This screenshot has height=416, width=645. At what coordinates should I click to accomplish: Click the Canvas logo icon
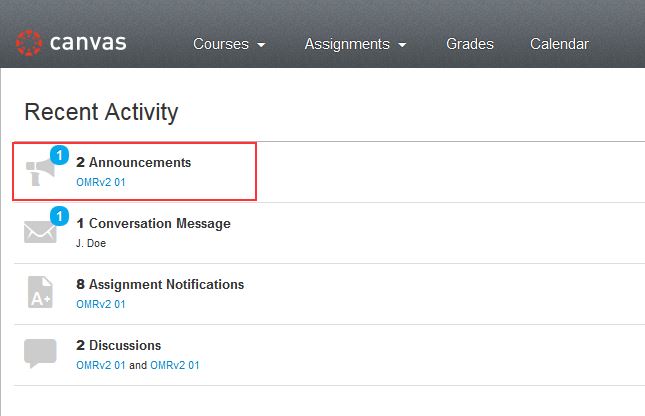29,43
